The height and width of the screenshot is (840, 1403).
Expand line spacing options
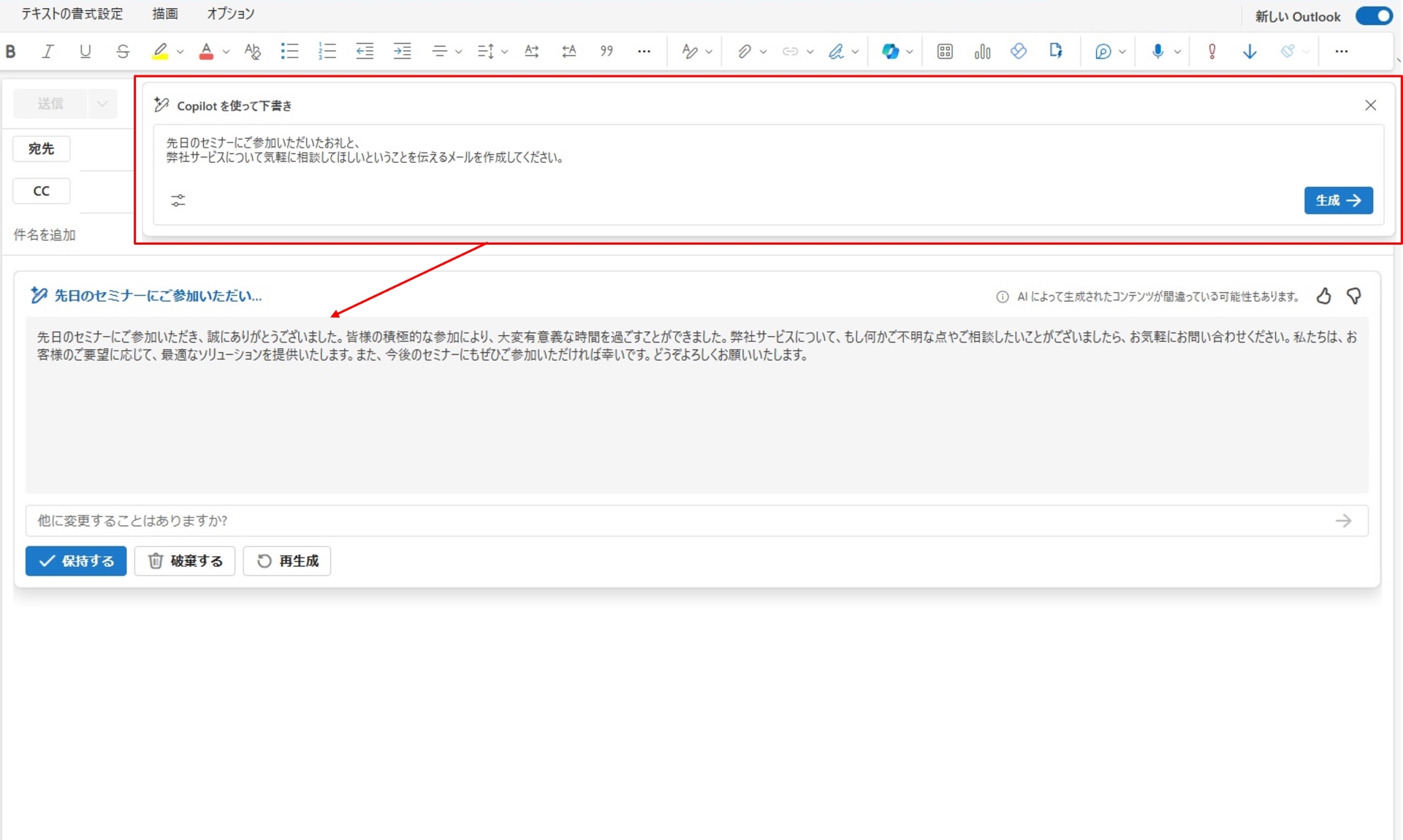click(504, 52)
